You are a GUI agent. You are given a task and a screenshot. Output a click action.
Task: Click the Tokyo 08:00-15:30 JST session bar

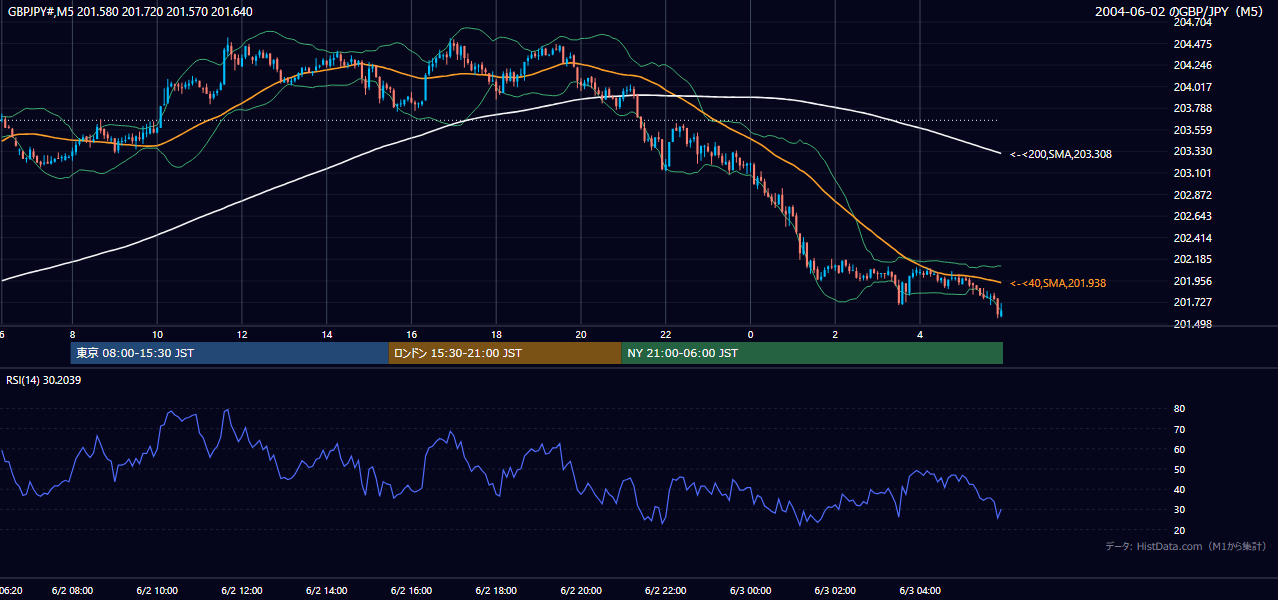coord(230,353)
